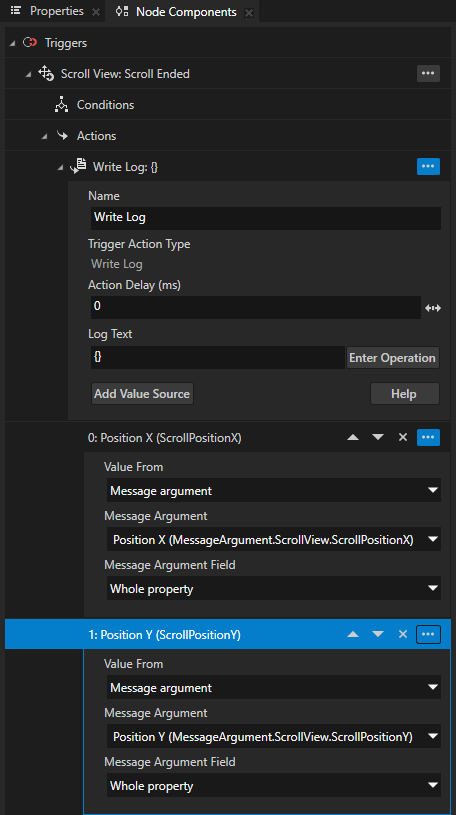Open options menu for Scroll Ended trigger
The width and height of the screenshot is (456, 815).
pyautogui.click(x=428, y=73)
